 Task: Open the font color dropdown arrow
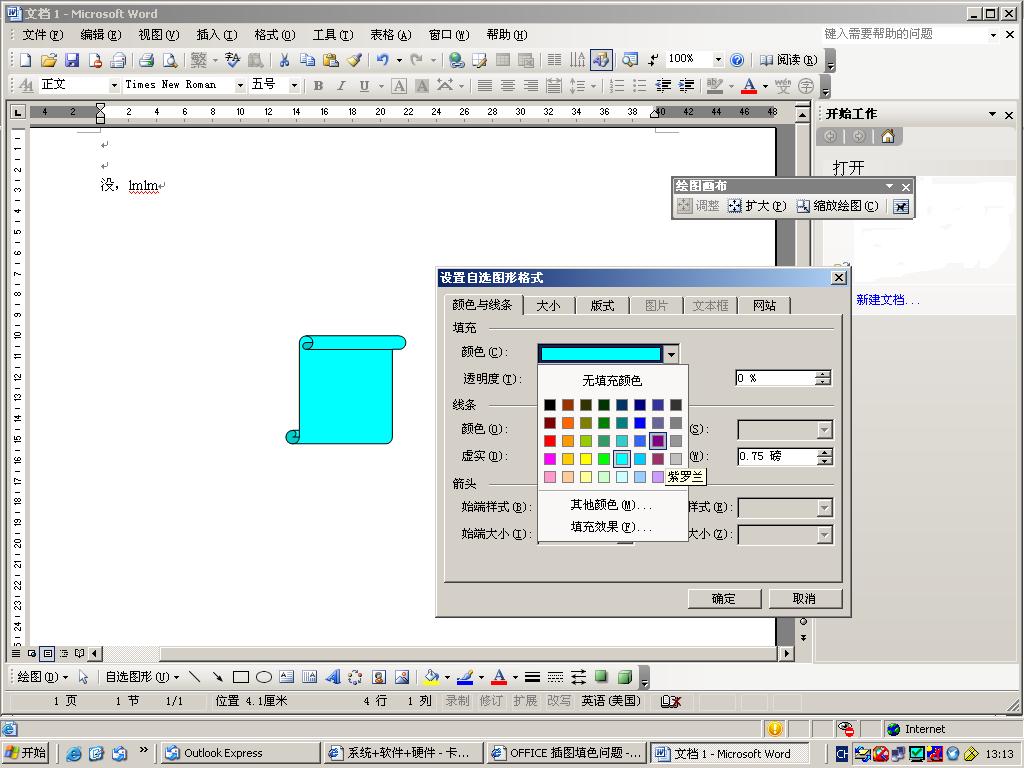tap(765, 85)
